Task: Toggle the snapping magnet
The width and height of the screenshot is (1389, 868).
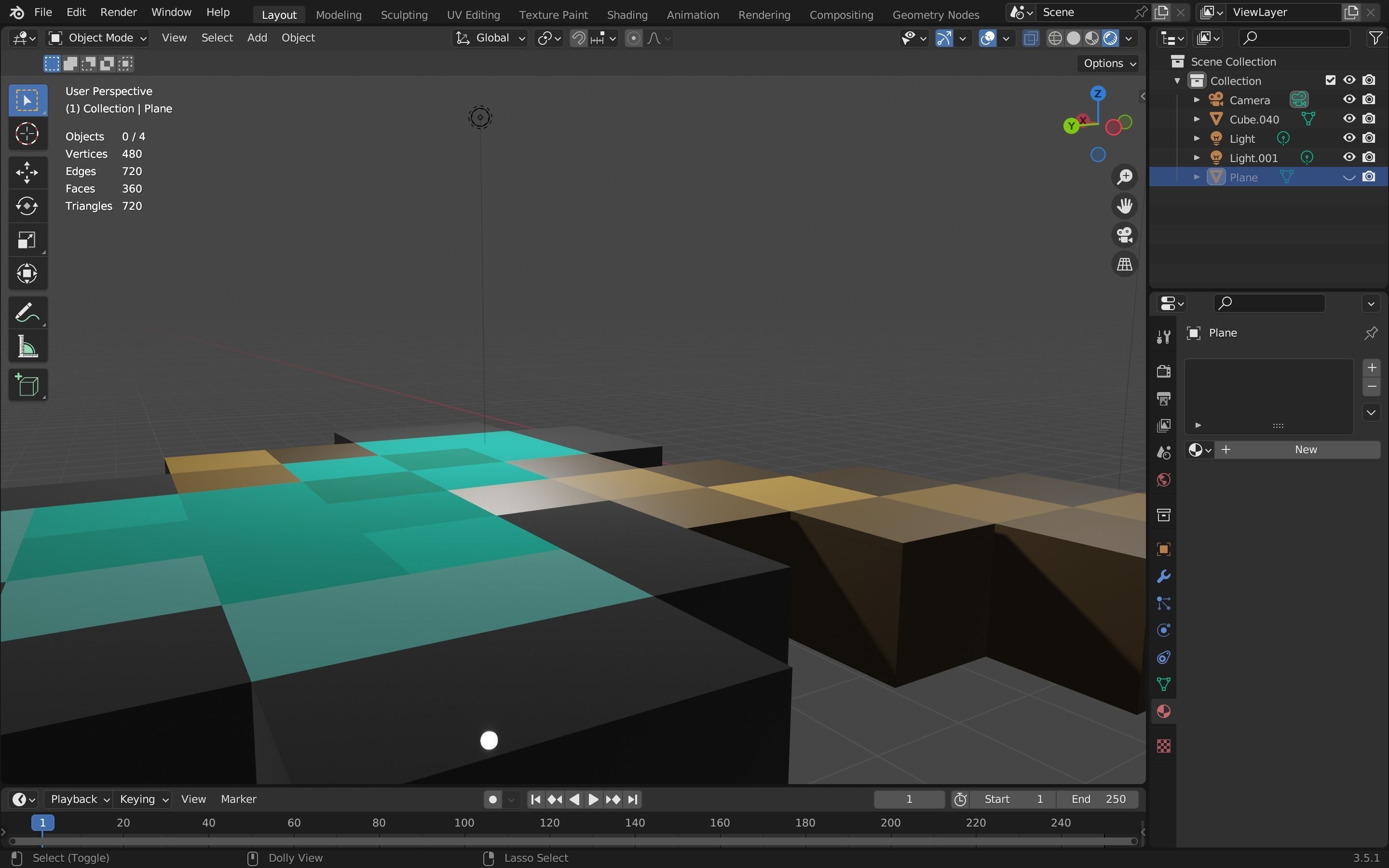Action: [x=578, y=38]
